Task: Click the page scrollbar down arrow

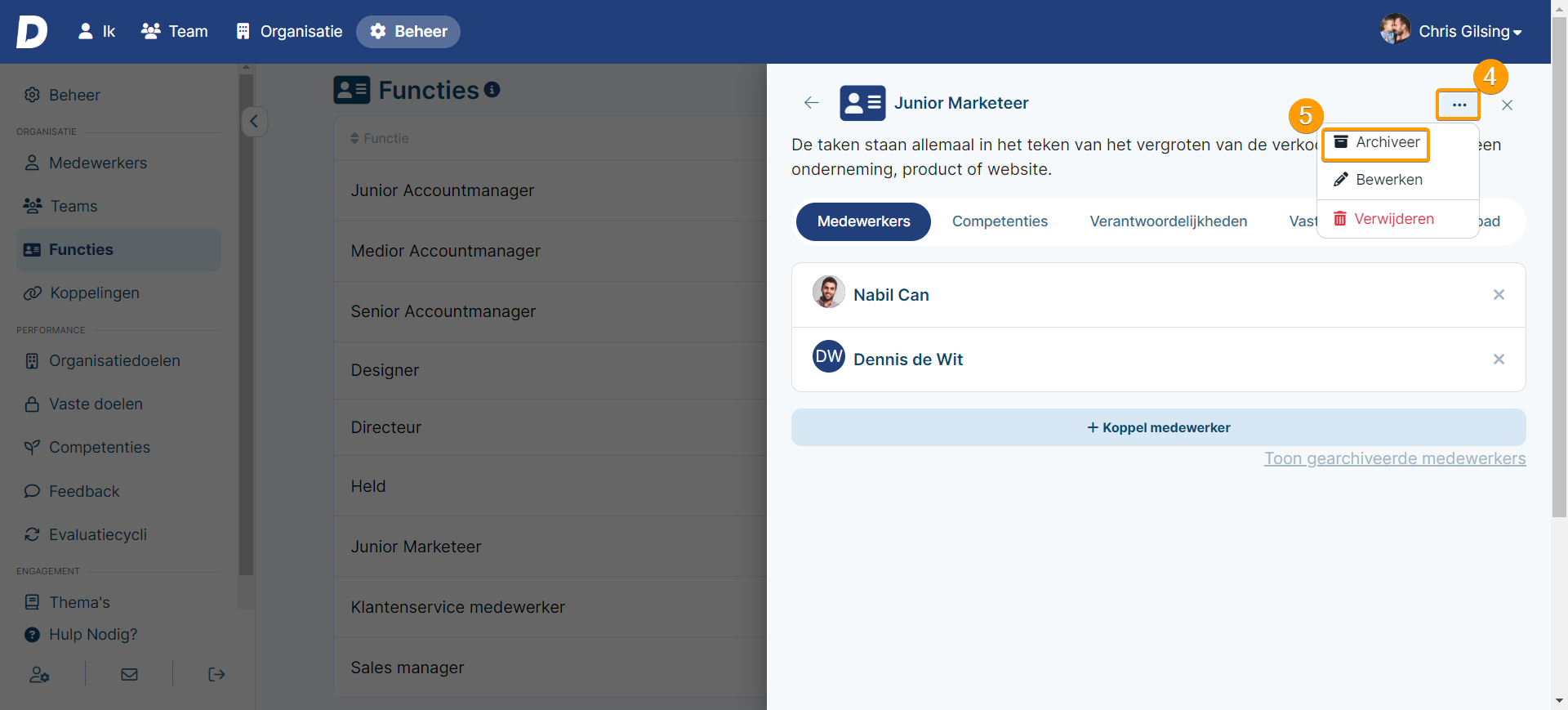Action: pos(1559,701)
